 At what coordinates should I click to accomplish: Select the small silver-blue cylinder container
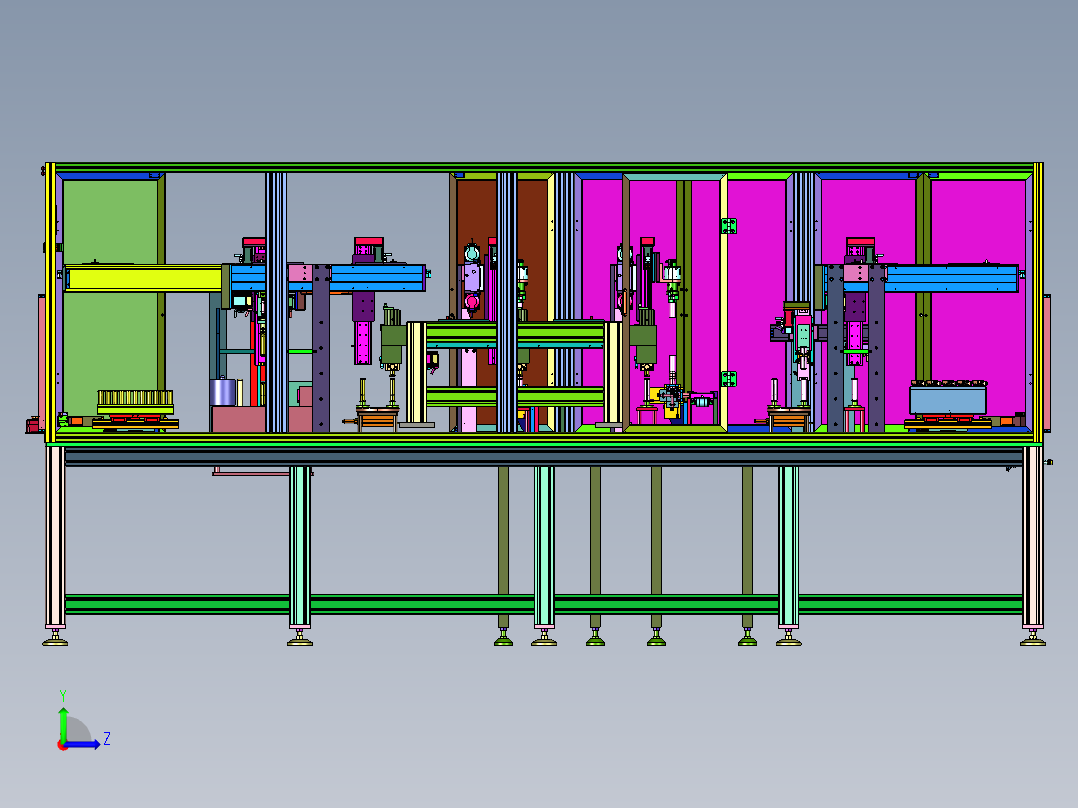point(223,392)
